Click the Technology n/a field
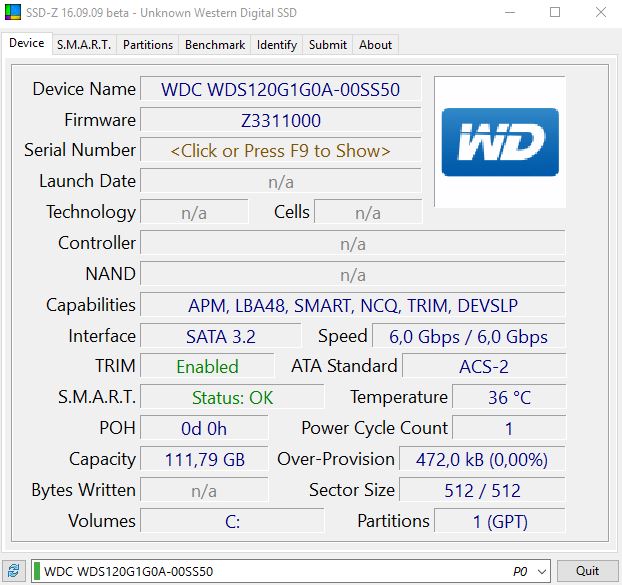 (x=194, y=213)
